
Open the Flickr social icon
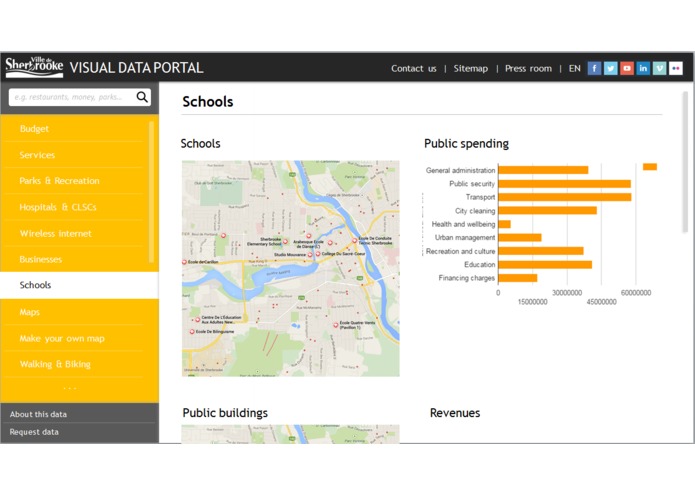676,68
